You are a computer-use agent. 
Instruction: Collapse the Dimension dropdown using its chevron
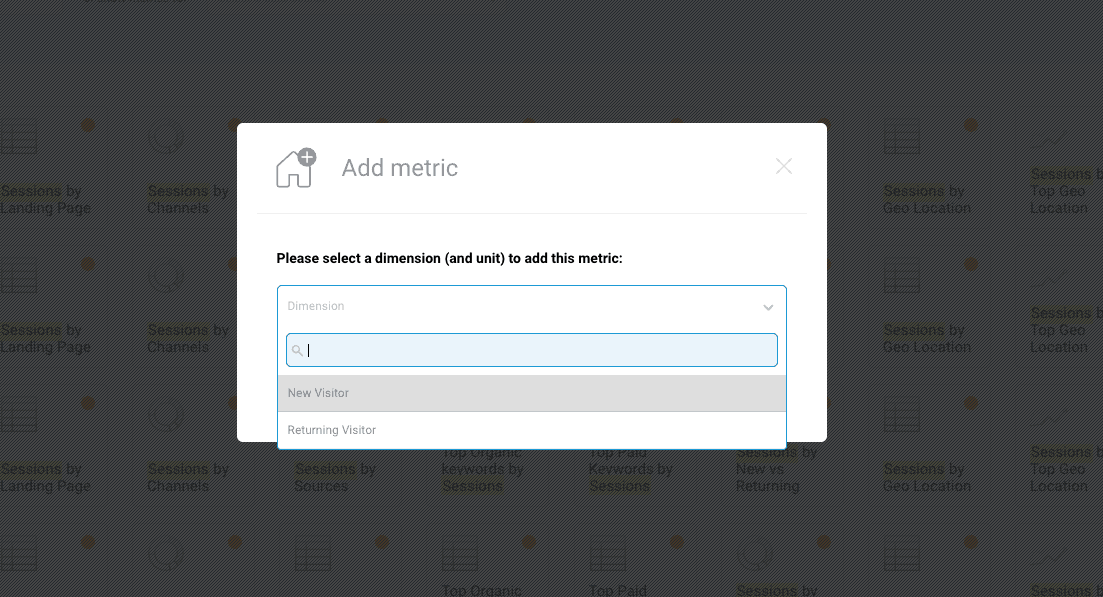768,307
